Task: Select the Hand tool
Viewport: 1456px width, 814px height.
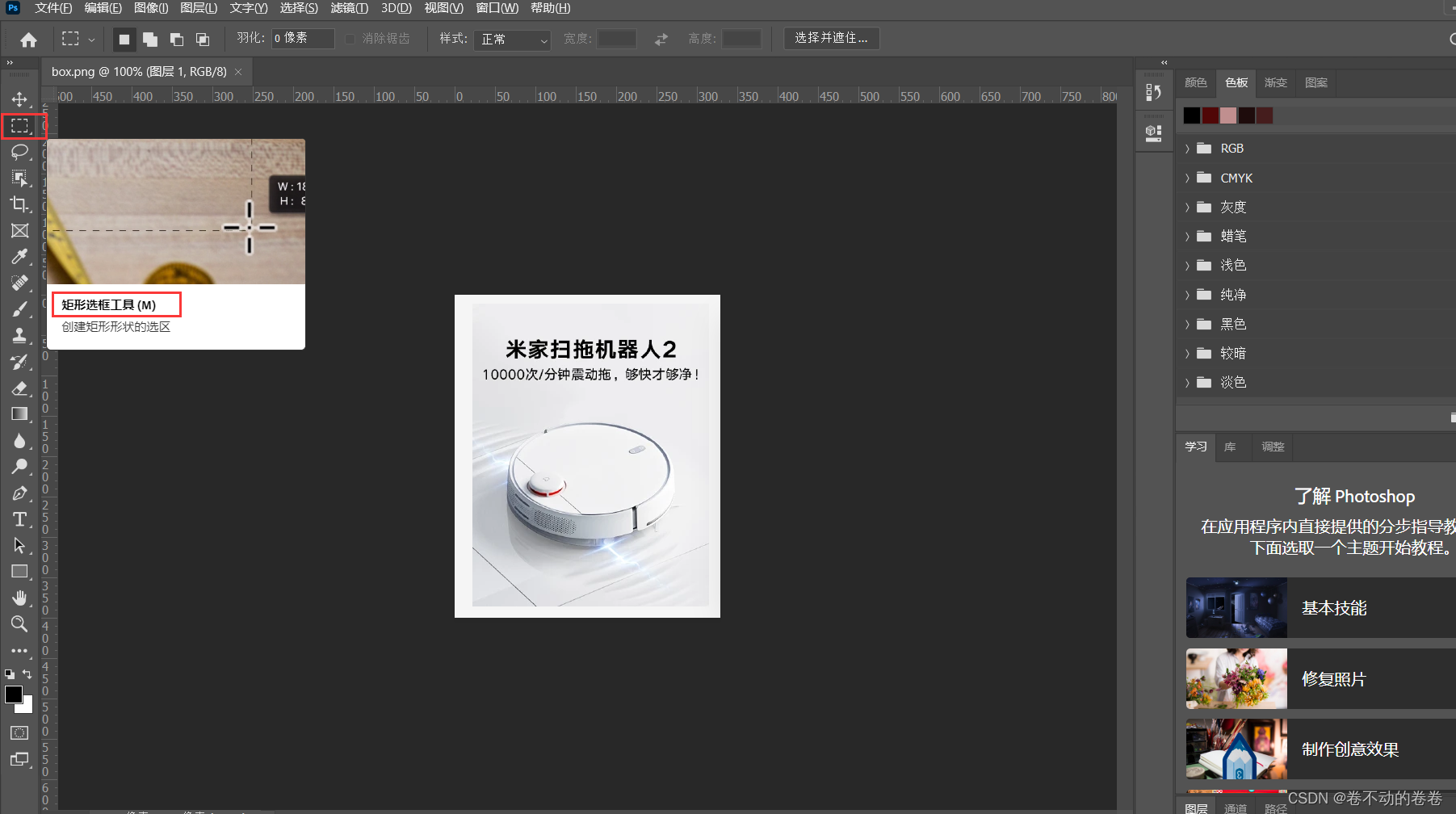Action: [x=19, y=598]
